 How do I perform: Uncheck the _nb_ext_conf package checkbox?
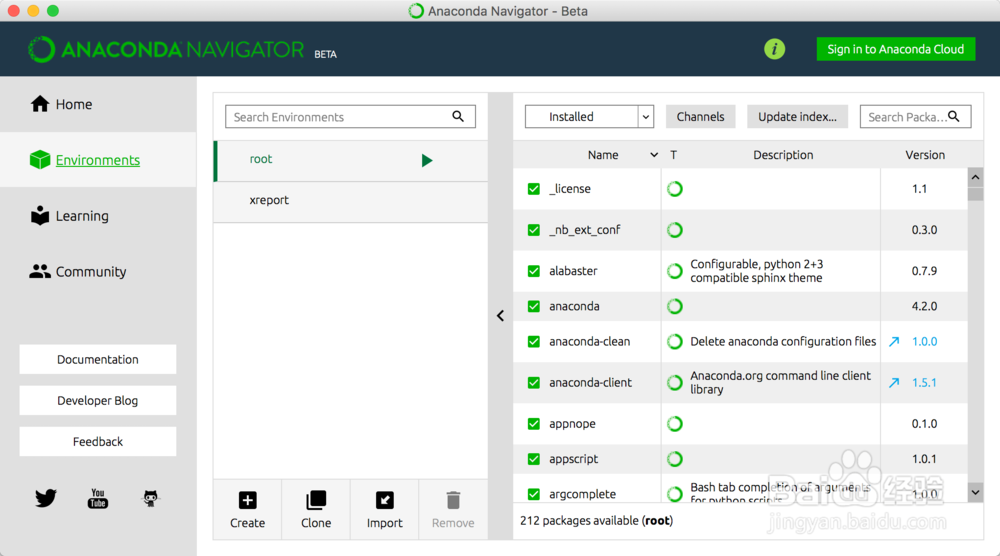[534, 230]
